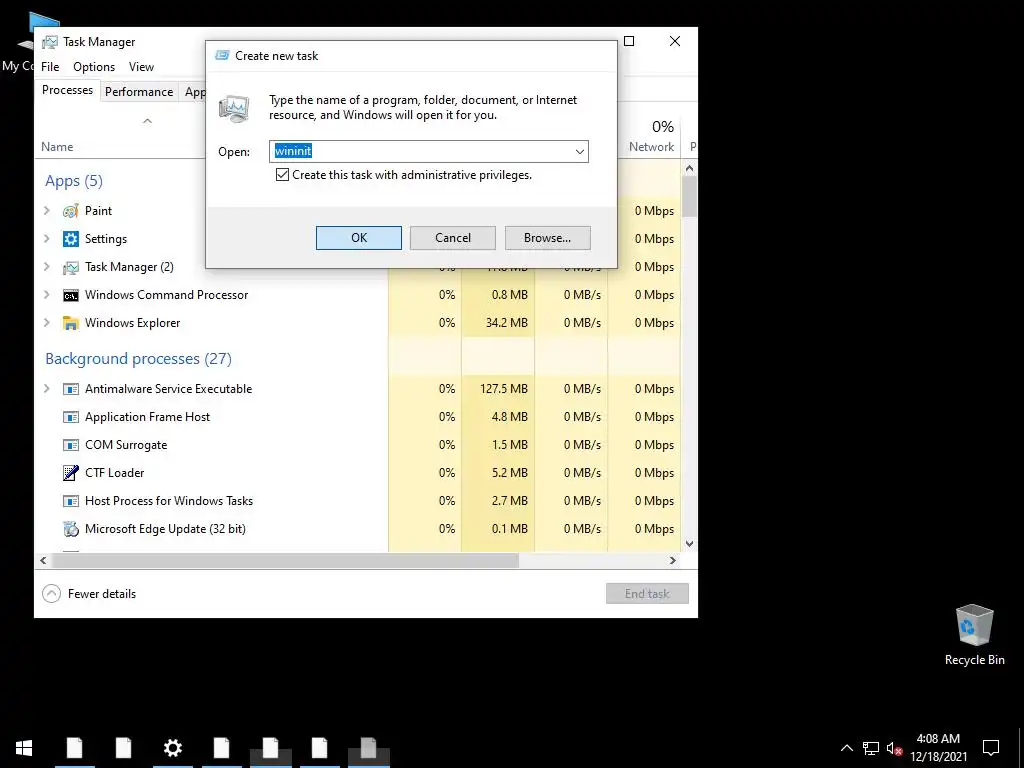Open the View menu in Task Manager
The width and height of the screenshot is (1024, 768).
[x=141, y=67]
